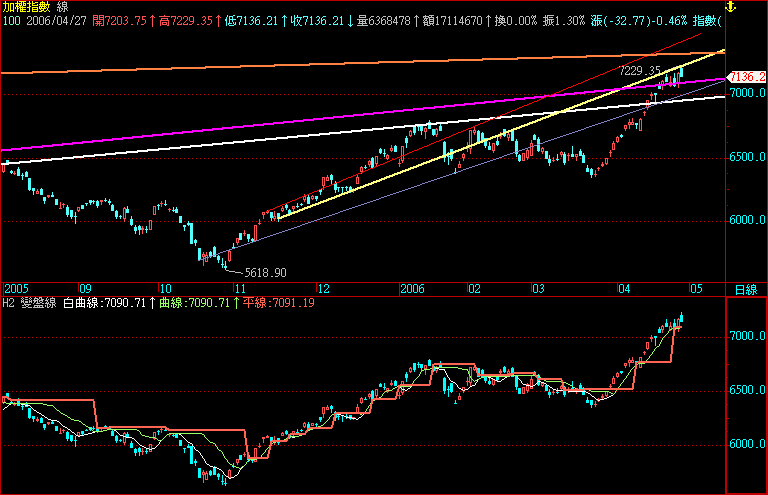Select the 2006 marker on time axis
The image size is (768, 495).
pyautogui.click(x=412, y=289)
